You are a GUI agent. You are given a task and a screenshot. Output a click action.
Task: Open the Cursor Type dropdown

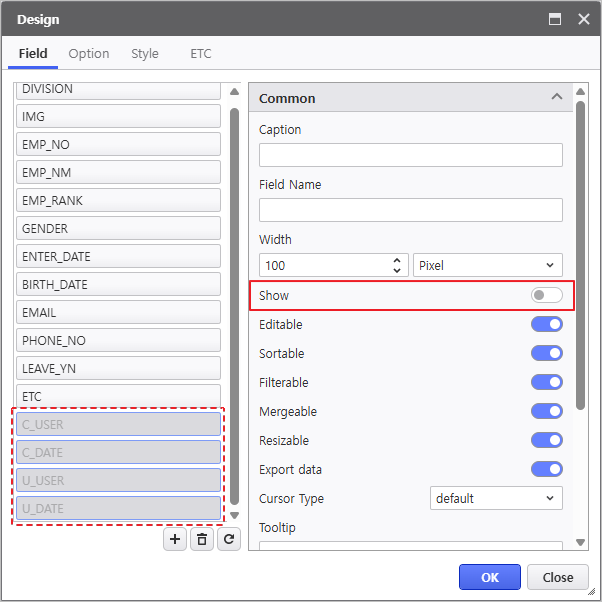[x=496, y=498]
